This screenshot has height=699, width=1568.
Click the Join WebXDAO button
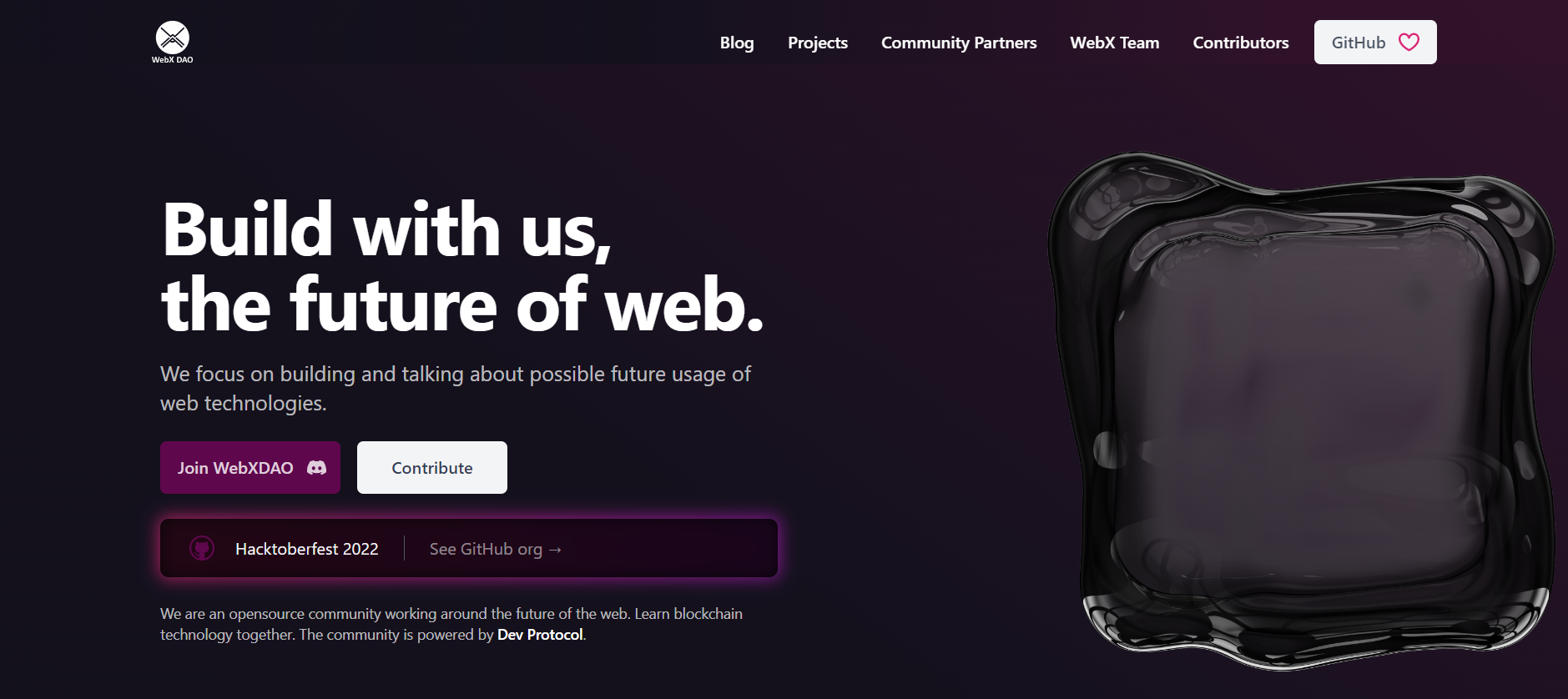(250, 468)
